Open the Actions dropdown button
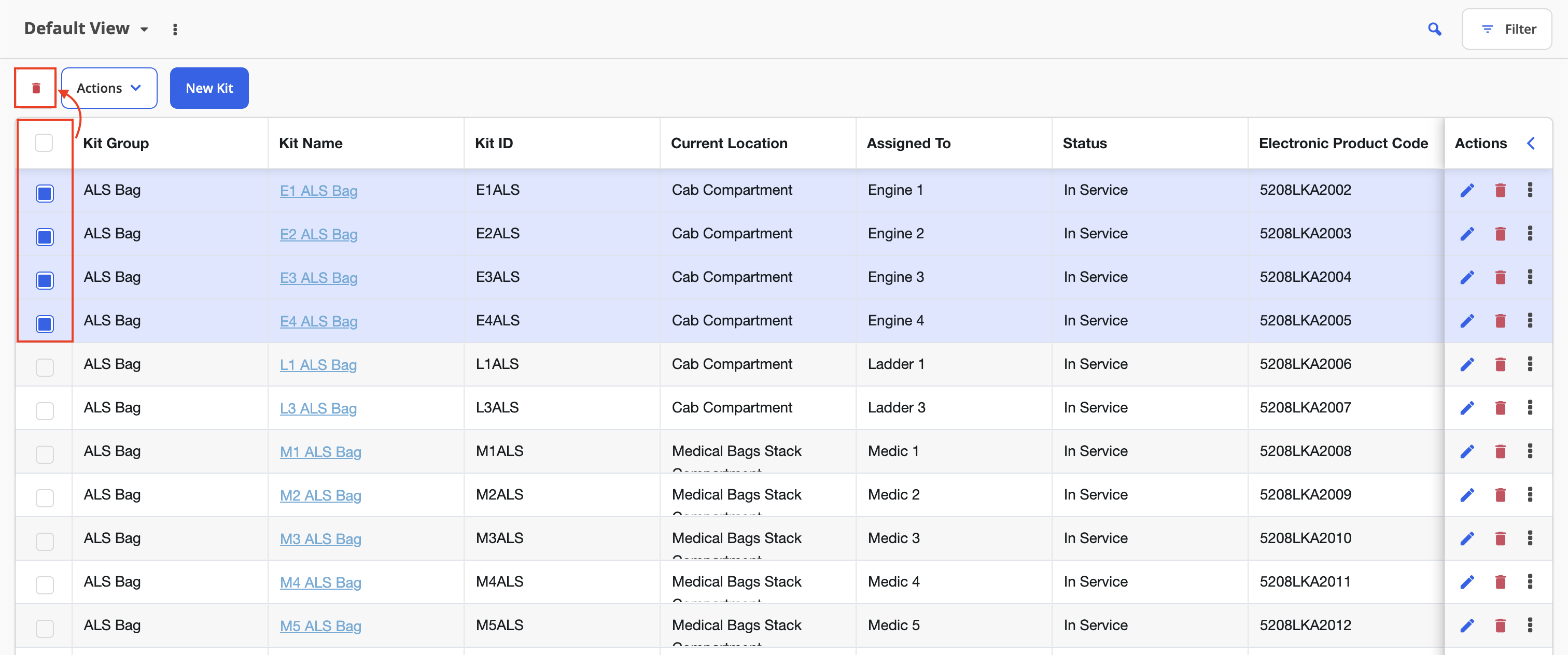 coord(109,88)
